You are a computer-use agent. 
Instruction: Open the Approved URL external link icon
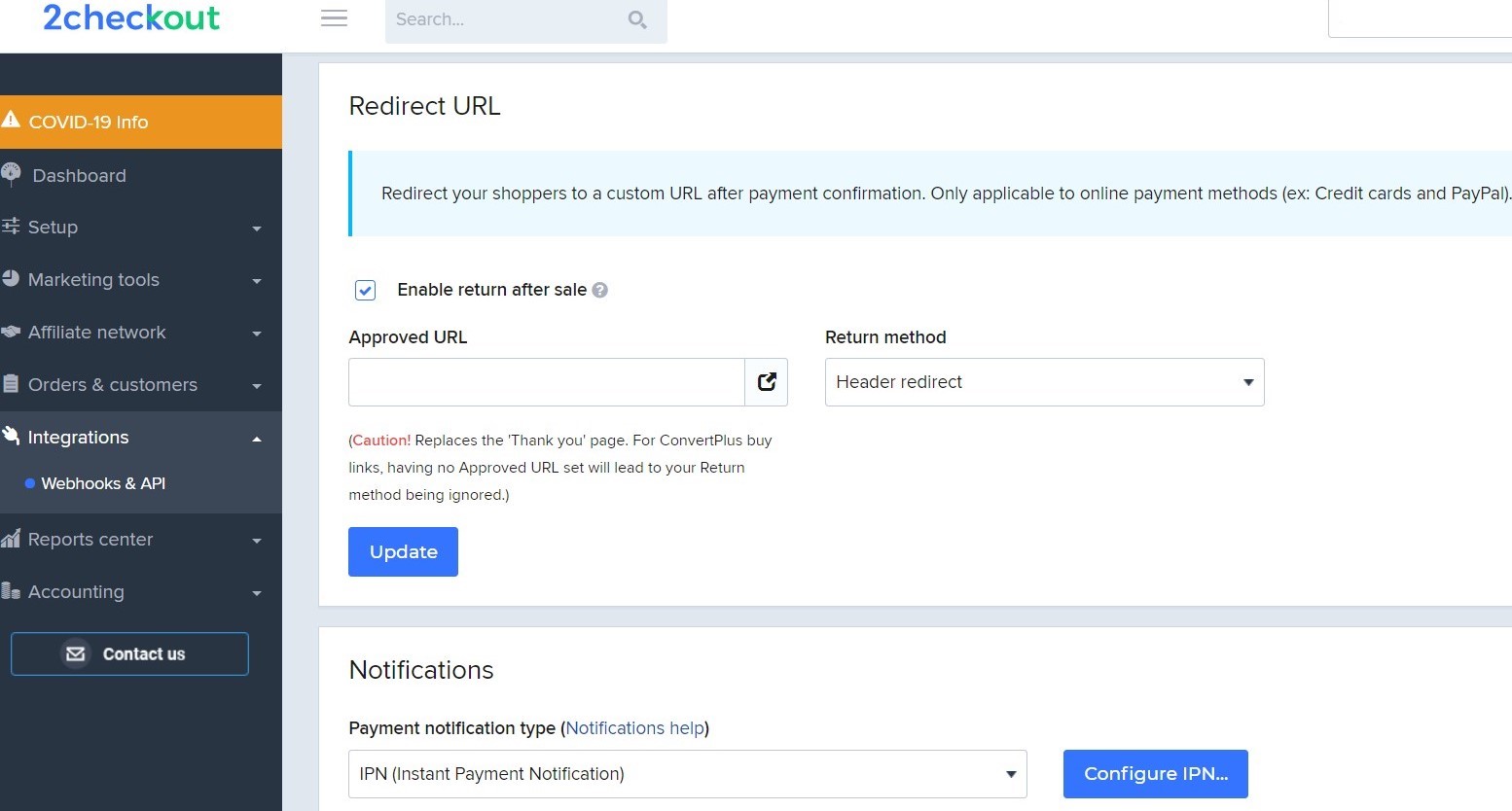coord(767,382)
